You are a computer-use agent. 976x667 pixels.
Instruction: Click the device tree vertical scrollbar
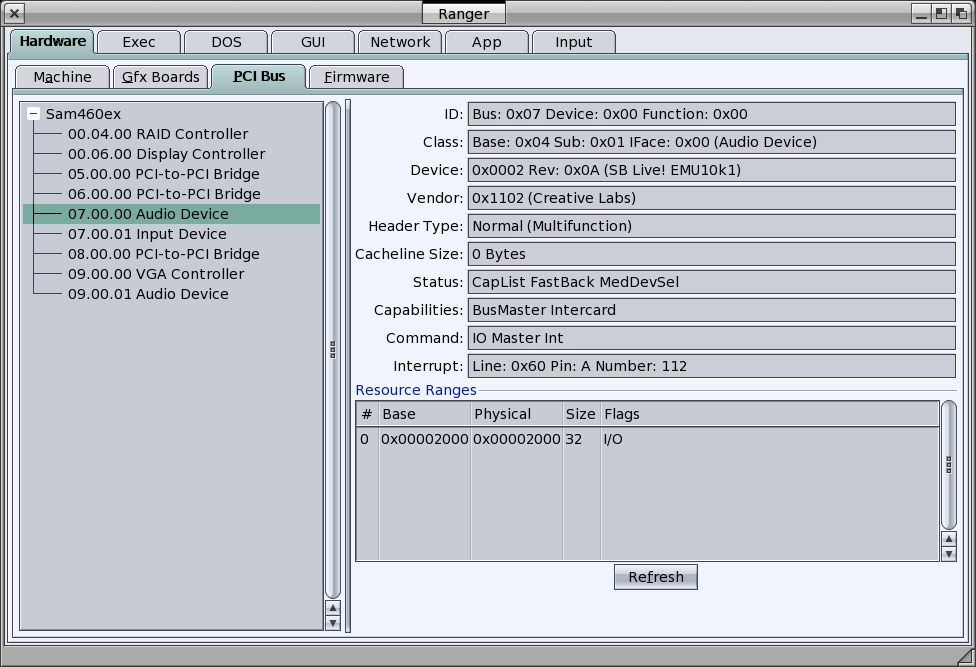[333, 349]
